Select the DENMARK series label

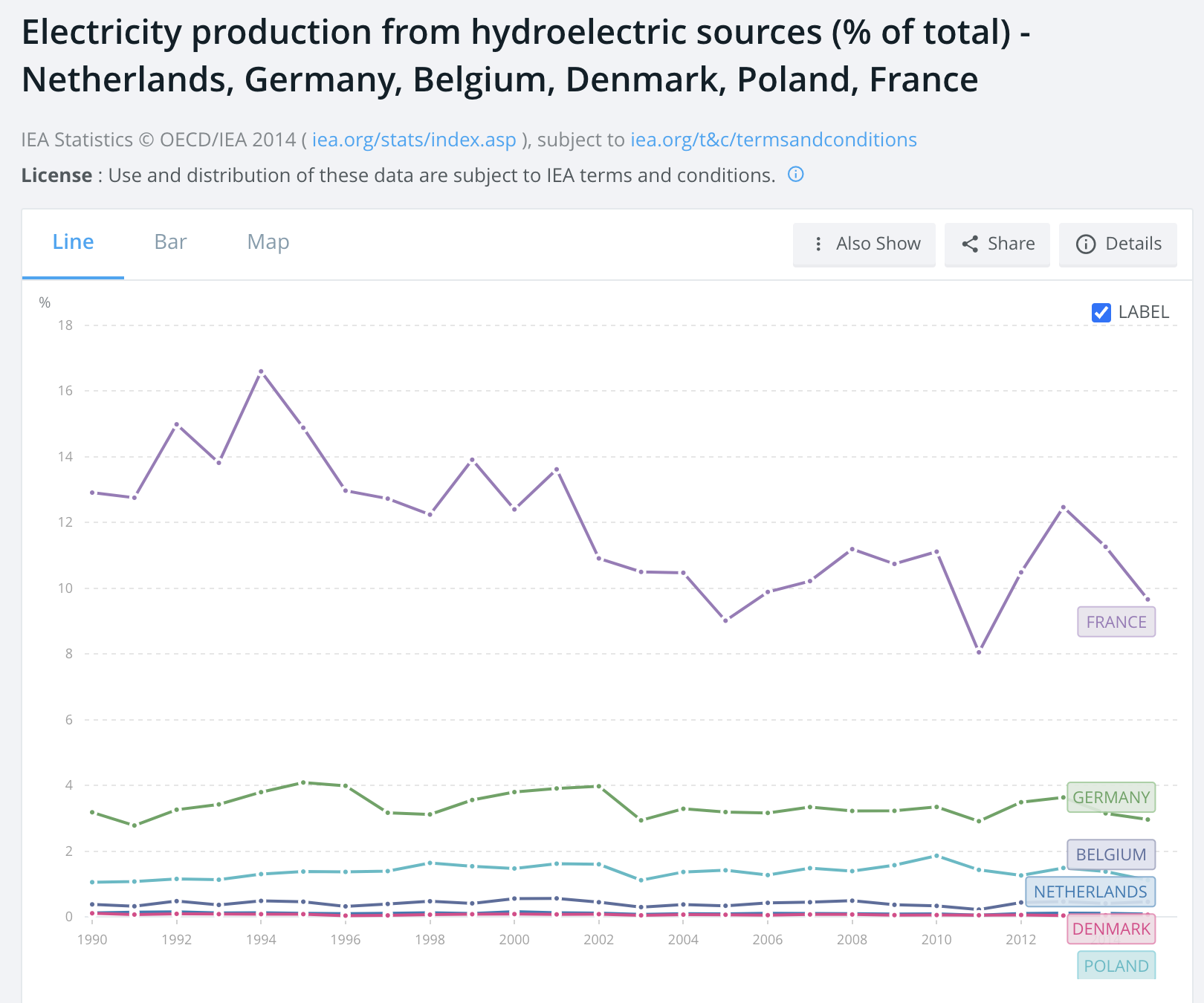click(x=1111, y=929)
